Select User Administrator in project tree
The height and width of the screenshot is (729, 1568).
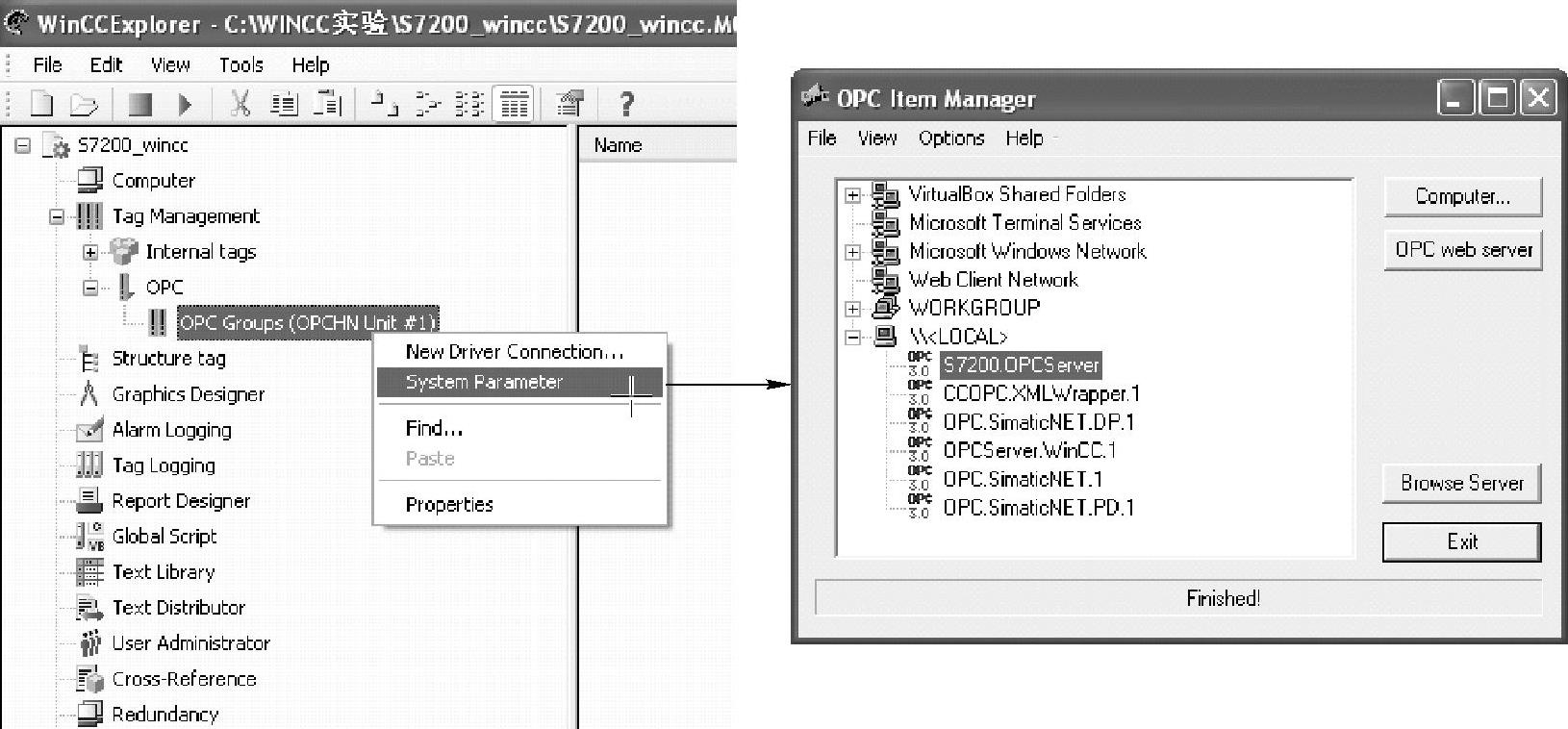190,643
